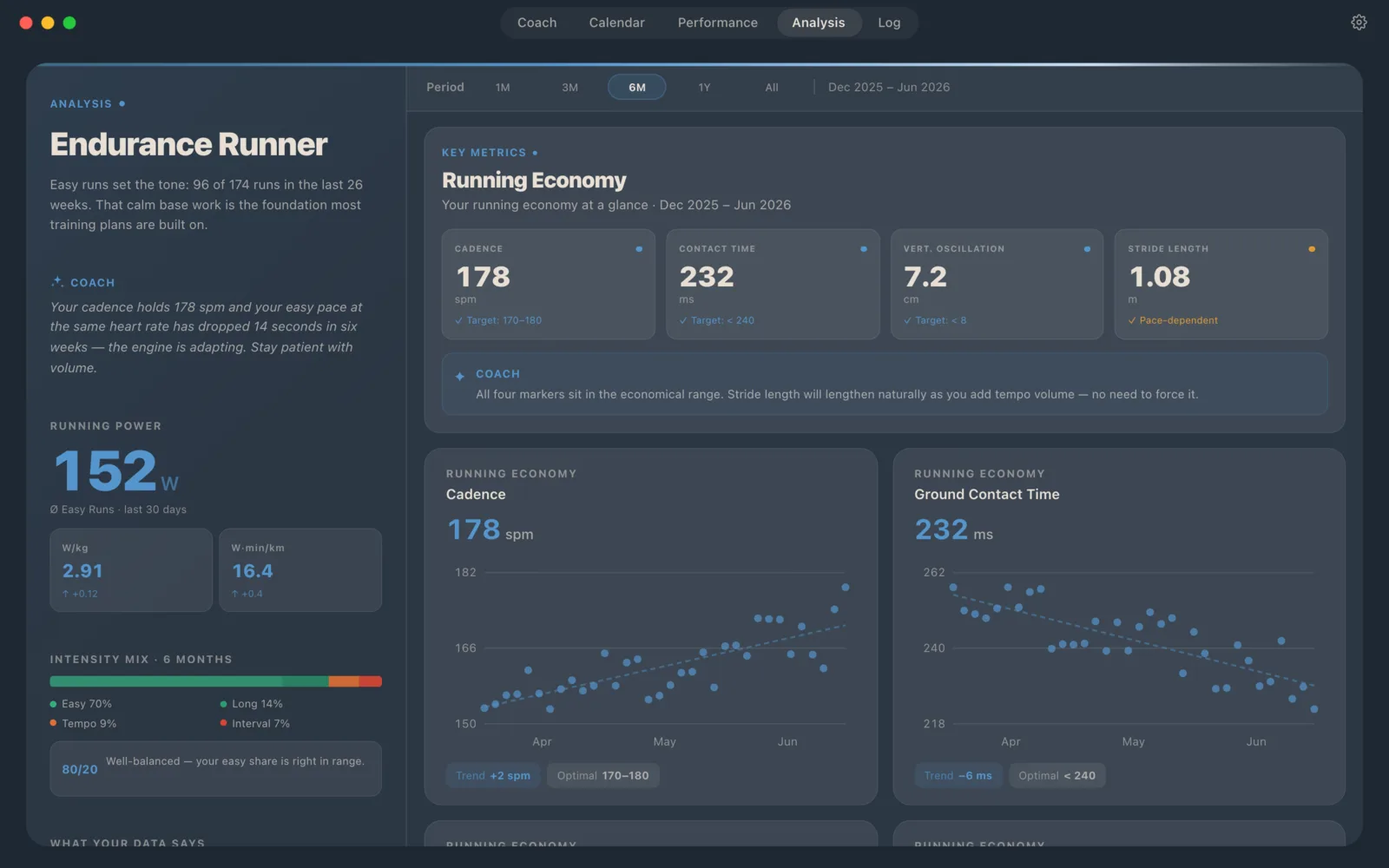Click the Contact Time card status dot
Image resolution: width=1389 pixels, height=868 pixels.
863,249
